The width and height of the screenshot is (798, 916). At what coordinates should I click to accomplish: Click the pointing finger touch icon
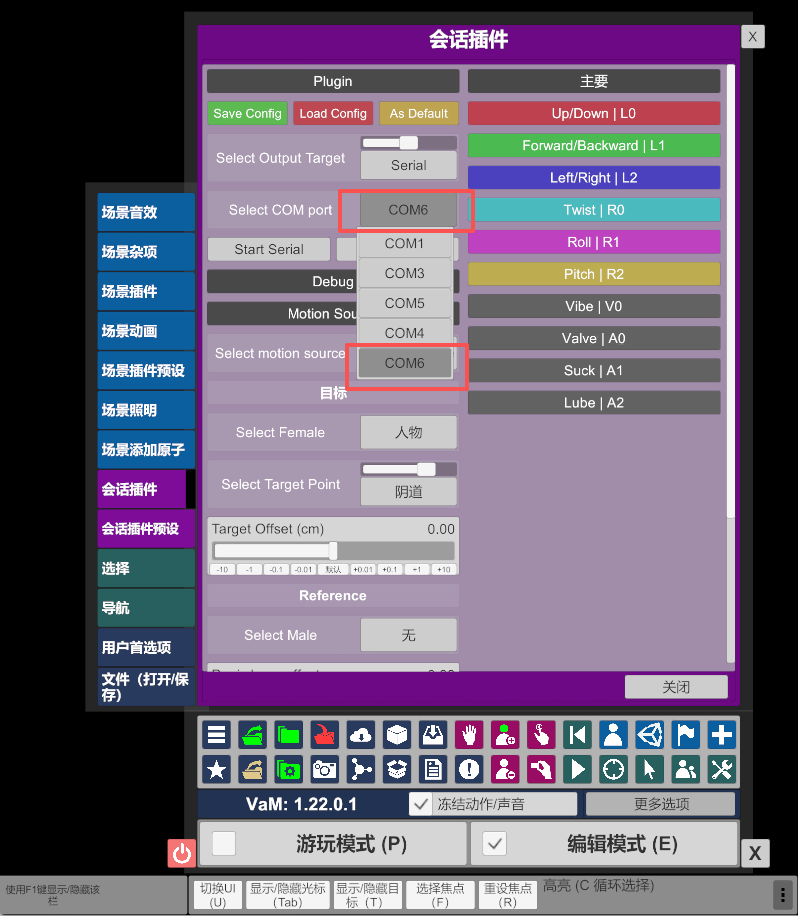coord(542,734)
